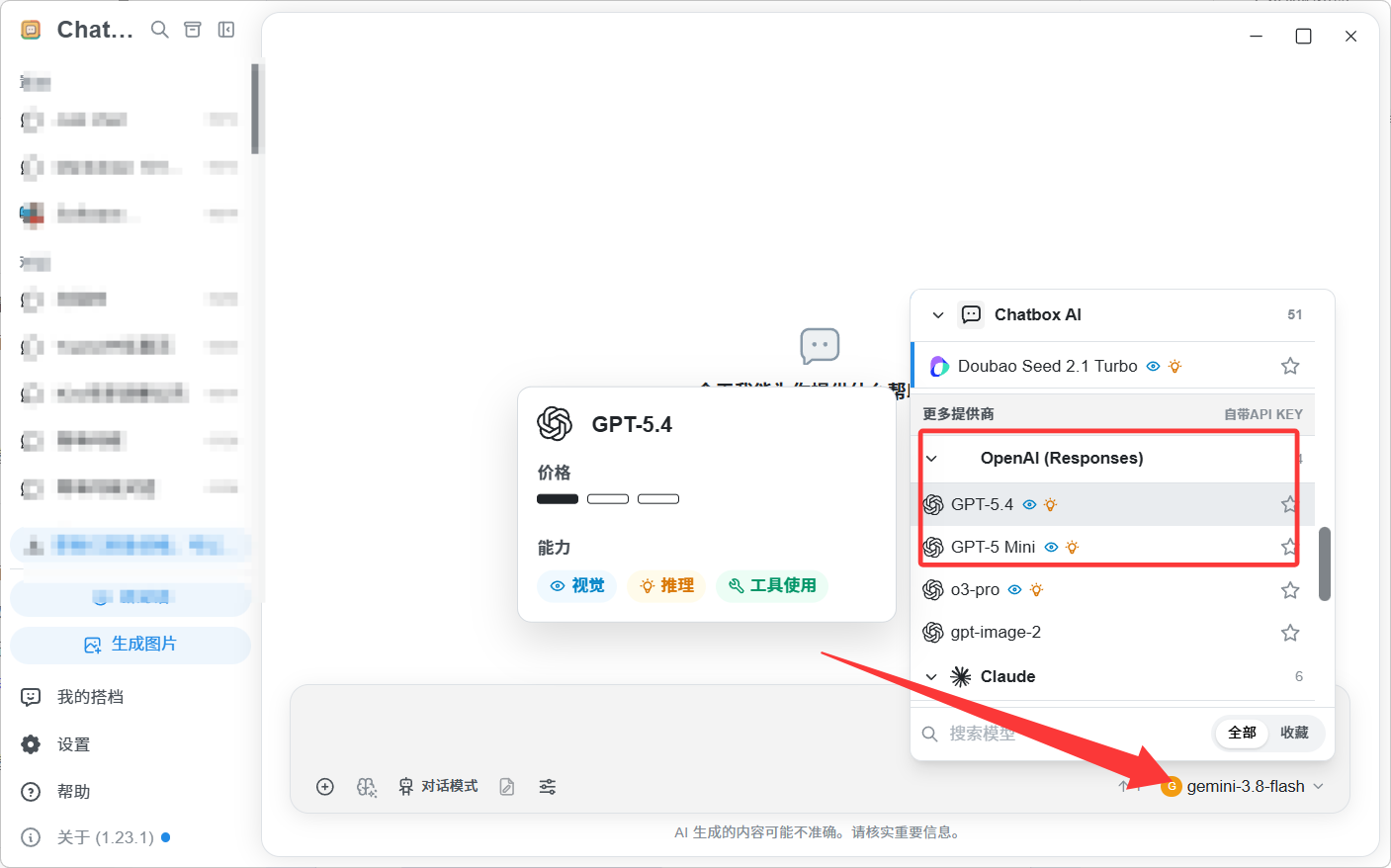The image size is (1391, 868).
Task: Star the GPT-5 Mini model as favorite
Action: pyautogui.click(x=1289, y=547)
